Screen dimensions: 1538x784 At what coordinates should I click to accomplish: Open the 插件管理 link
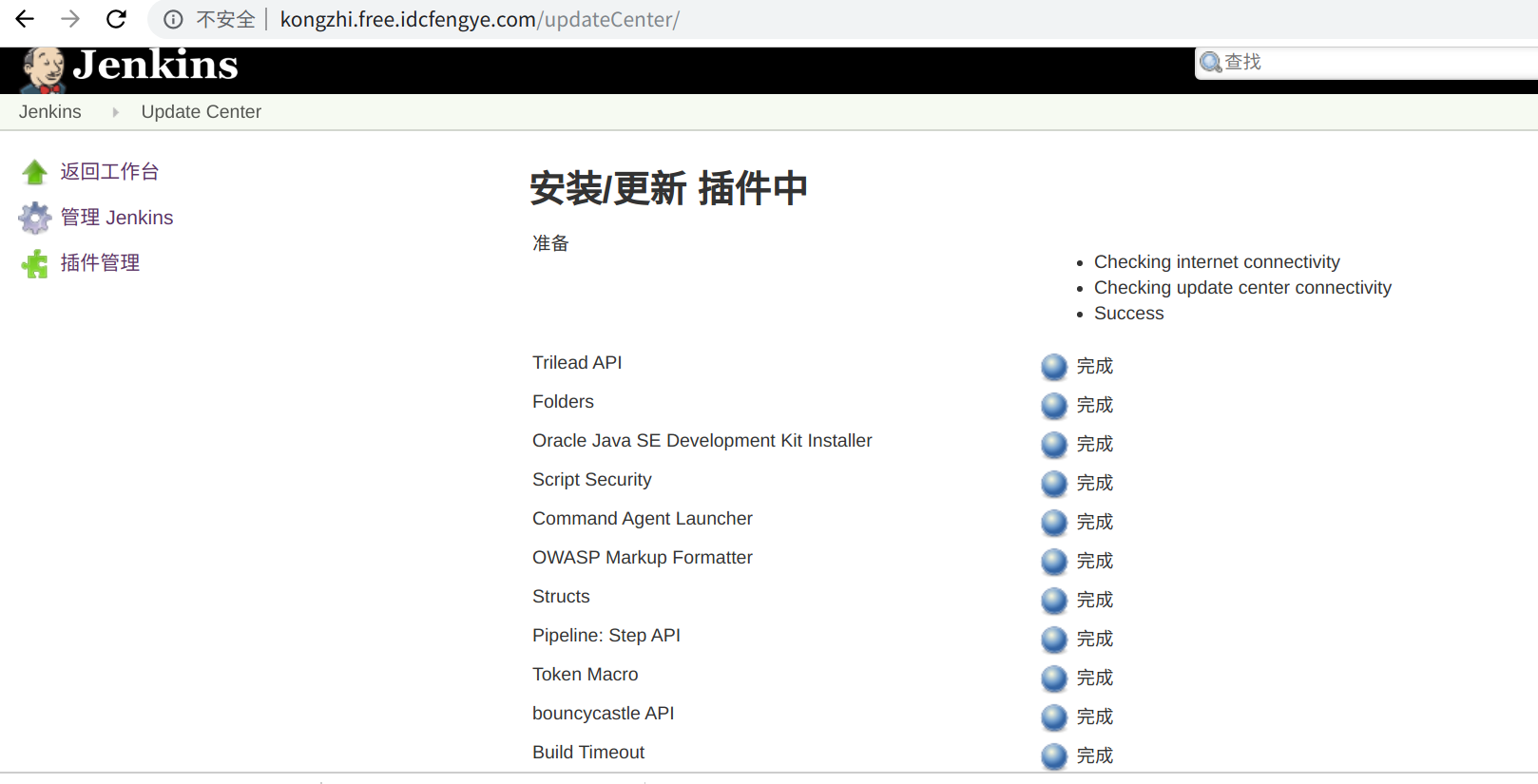coord(100,263)
